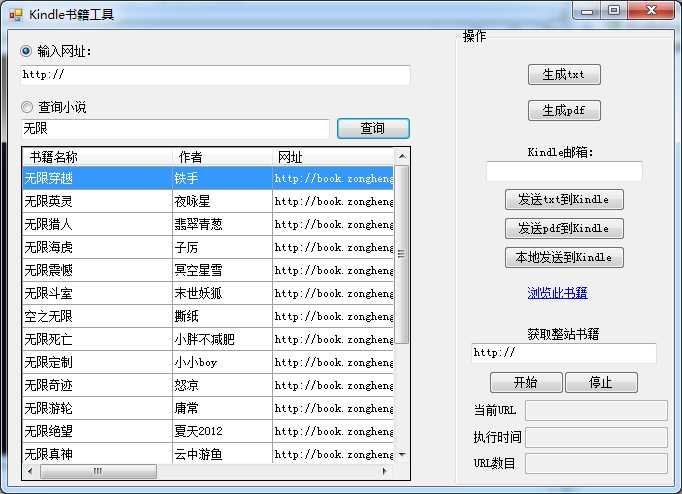Image resolution: width=682 pixels, height=494 pixels.
Task: Click author cell 铁手
Action: tap(223, 178)
